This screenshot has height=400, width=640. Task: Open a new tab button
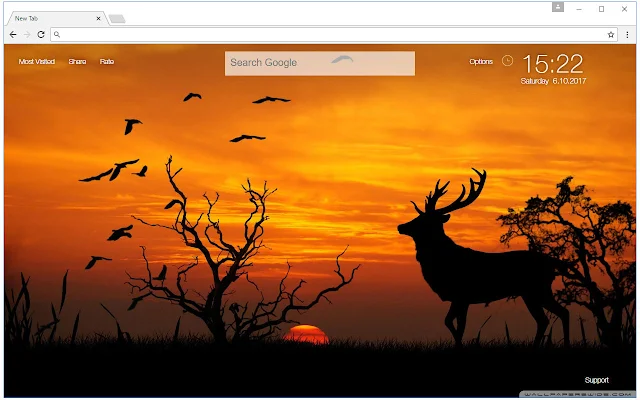117,19
